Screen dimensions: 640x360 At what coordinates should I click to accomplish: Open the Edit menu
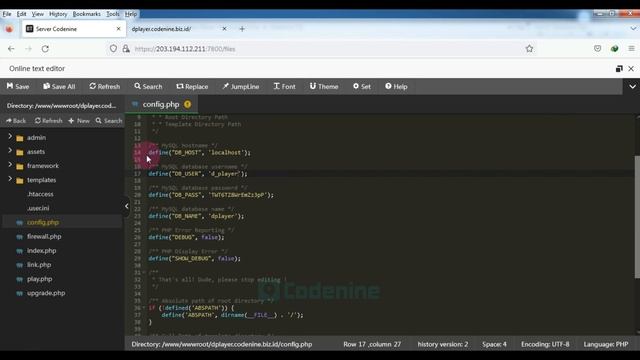point(21,14)
